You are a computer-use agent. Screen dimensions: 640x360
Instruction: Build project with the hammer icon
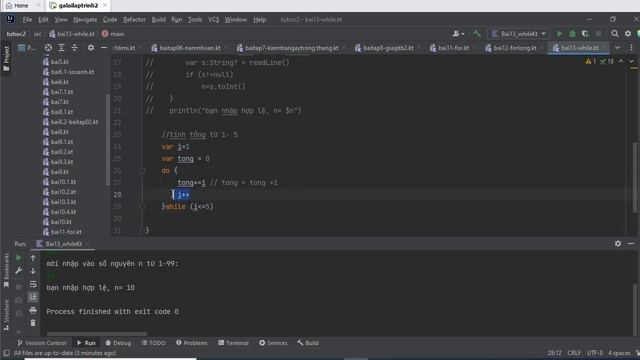[x=477, y=34]
